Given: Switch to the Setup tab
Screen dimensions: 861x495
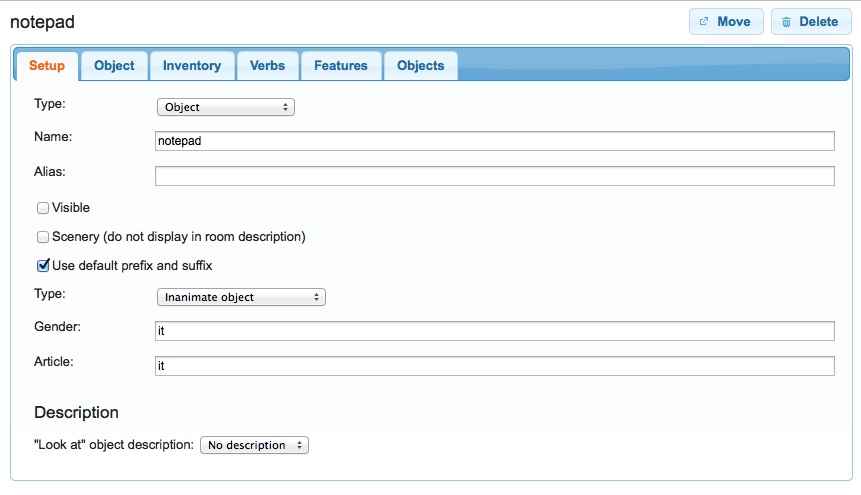Looking at the screenshot, I should coord(47,66).
